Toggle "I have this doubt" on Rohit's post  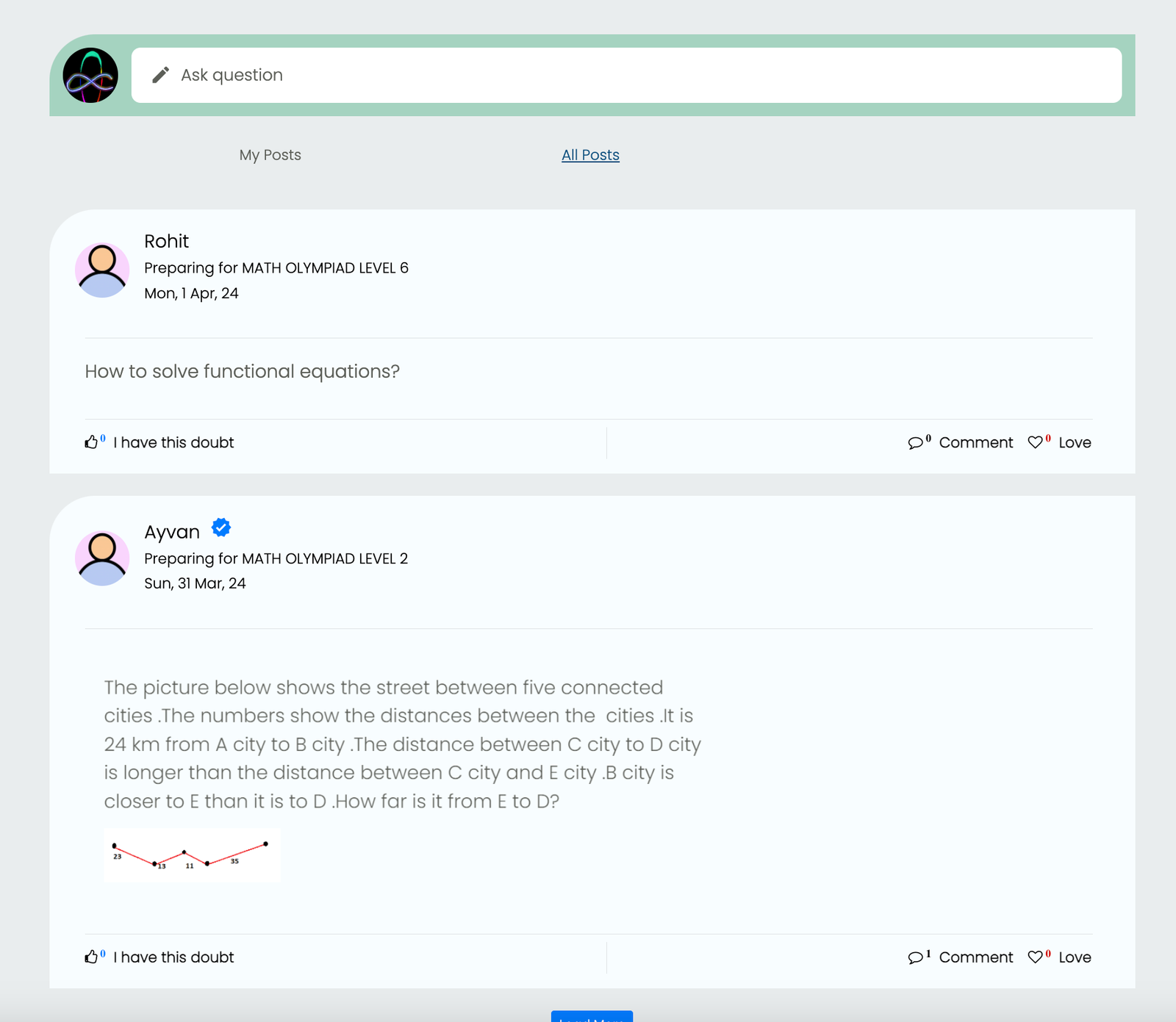point(173,442)
